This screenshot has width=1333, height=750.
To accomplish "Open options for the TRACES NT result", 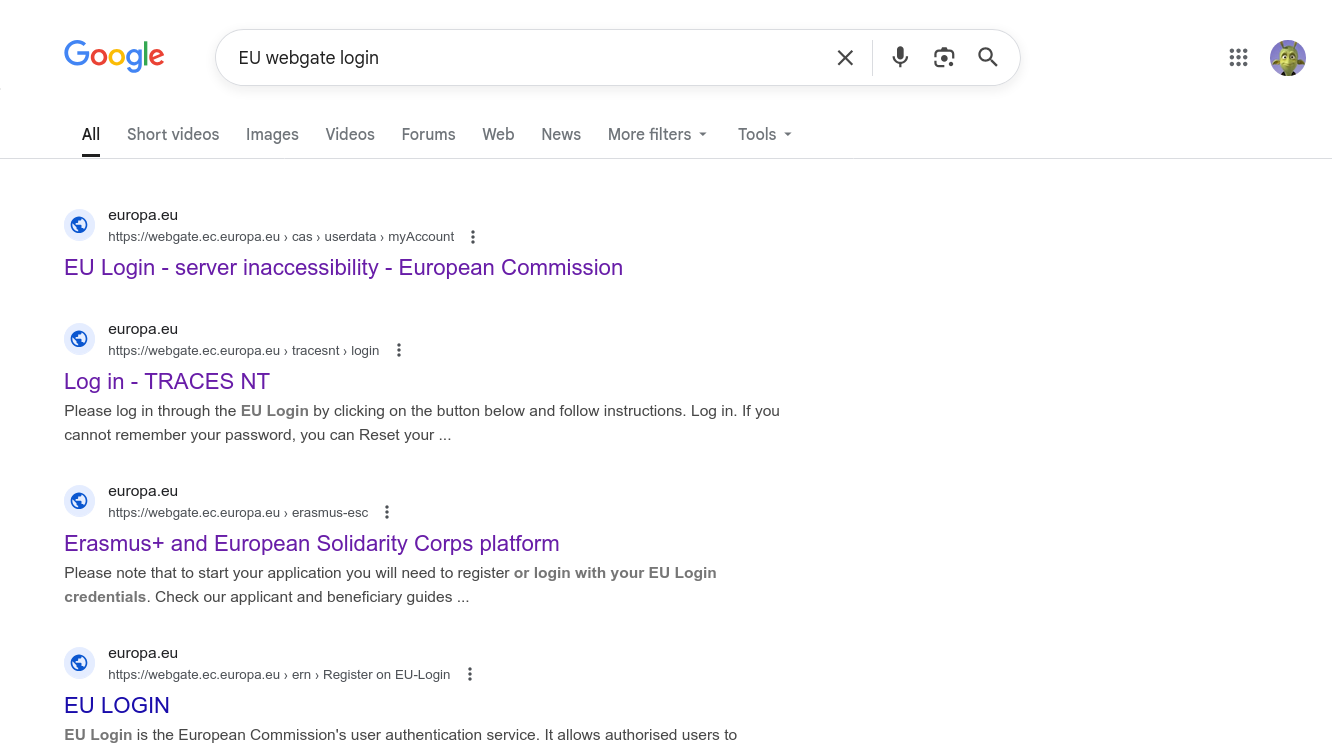I will tap(399, 350).
